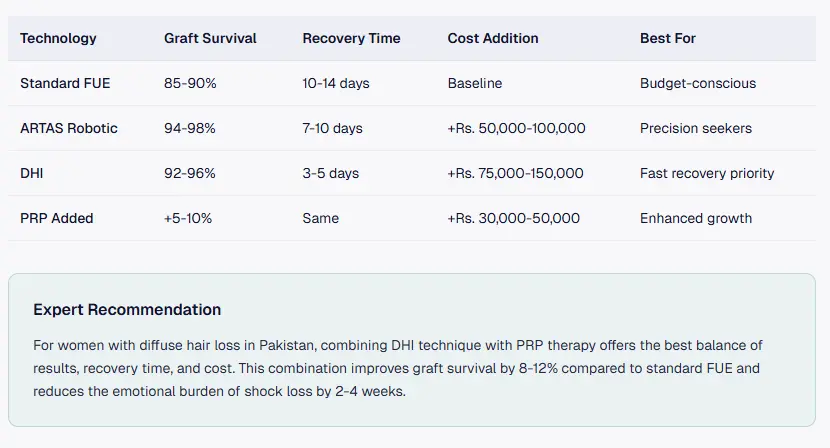Select the Graft Survival column header
Screen dimensions: 830x448
(x=210, y=38)
